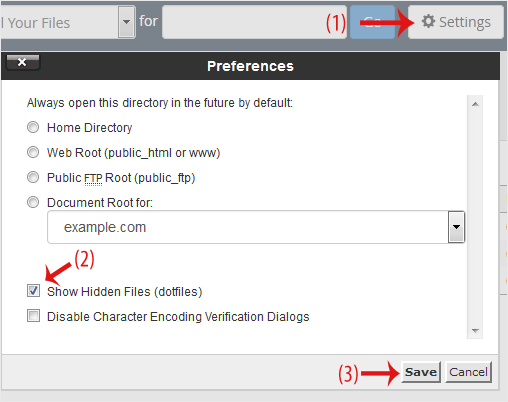The image size is (508, 402).
Task: Enable Disable Character Encoding Verification Dialogs
Action: (33, 316)
